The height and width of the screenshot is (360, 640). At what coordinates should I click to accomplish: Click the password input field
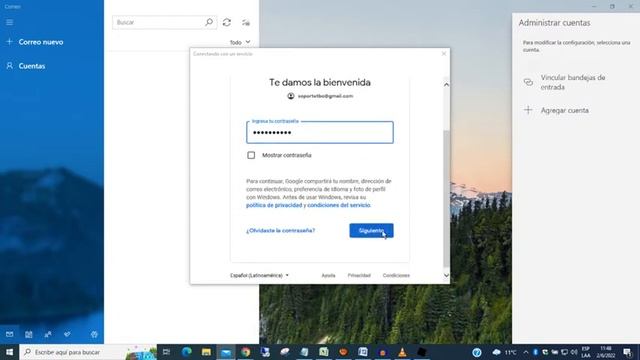coord(320,132)
